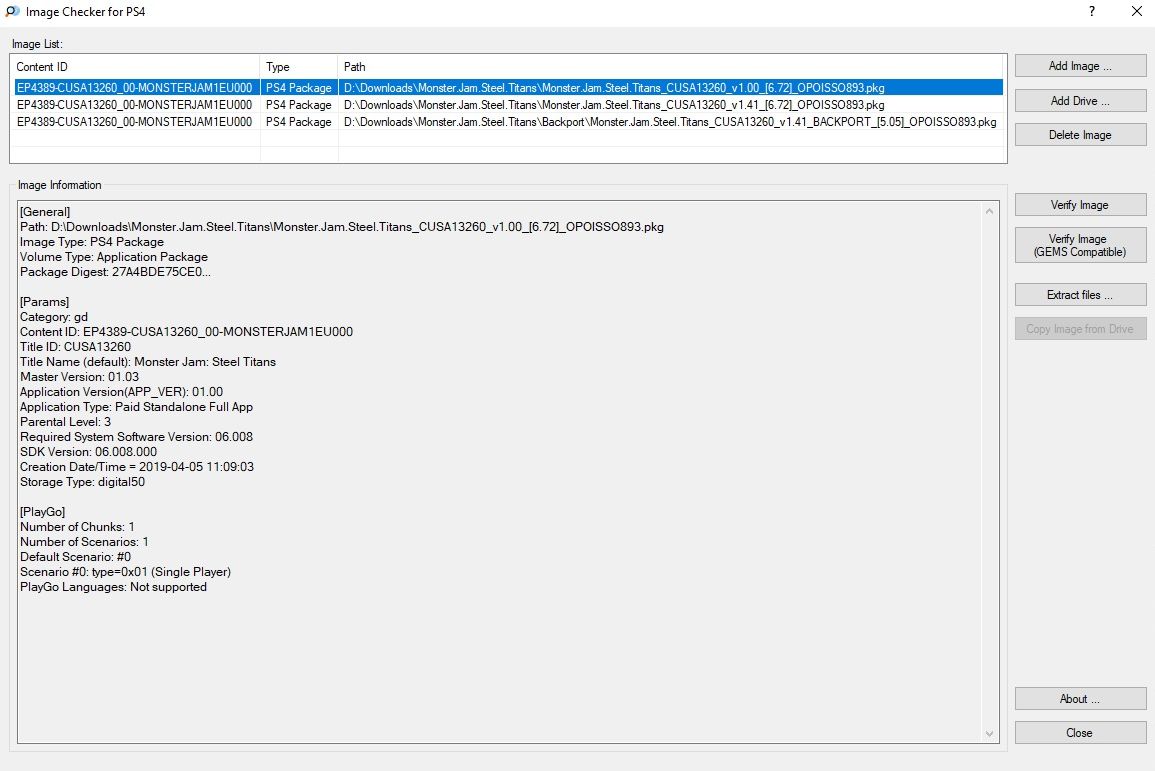Image resolution: width=1155 pixels, height=771 pixels.
Task: Click the plain Verify Image button
Action: tap(1080, 205)
